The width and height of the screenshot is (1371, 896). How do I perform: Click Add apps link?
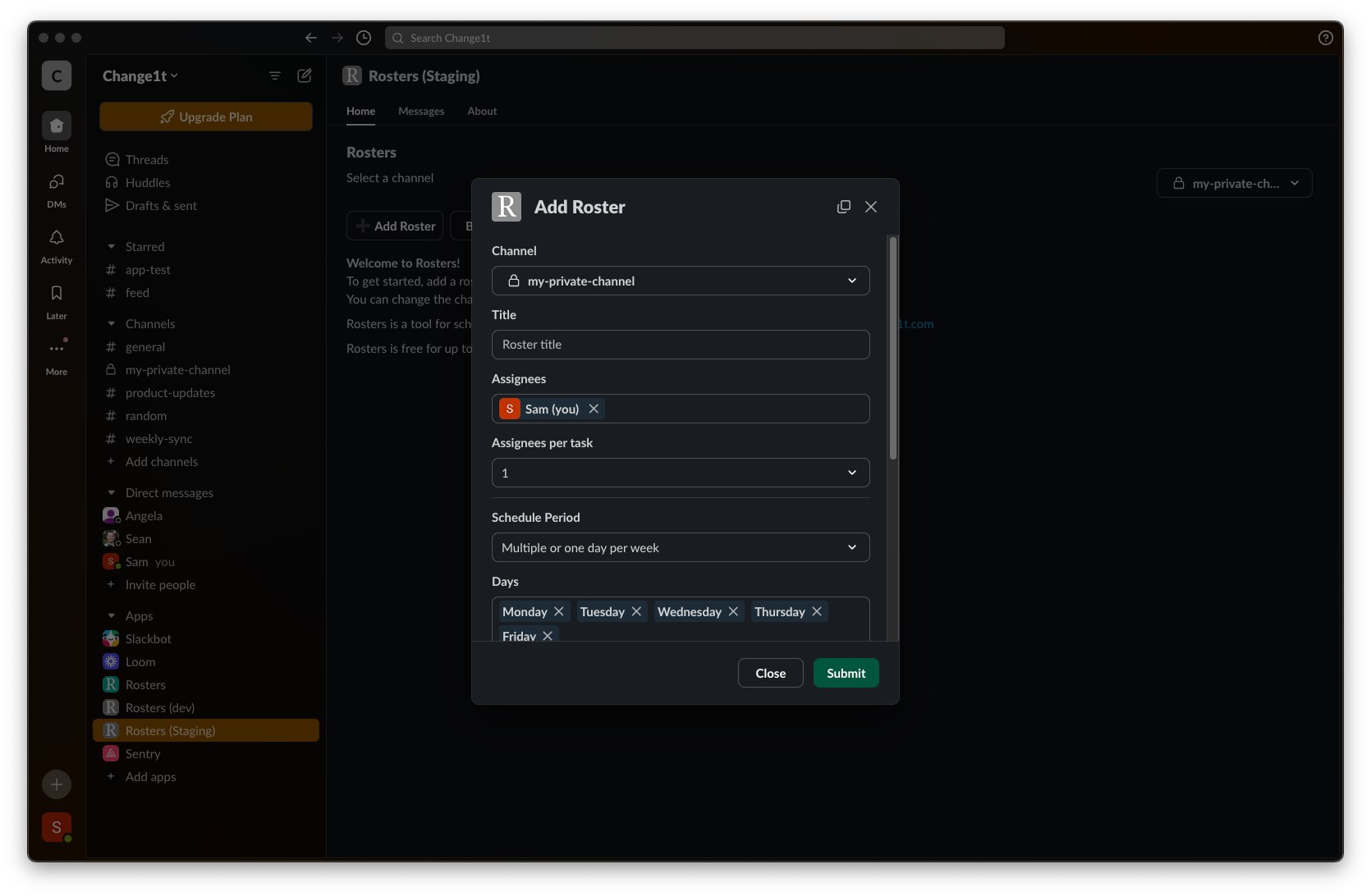click(x=150, y=776)
